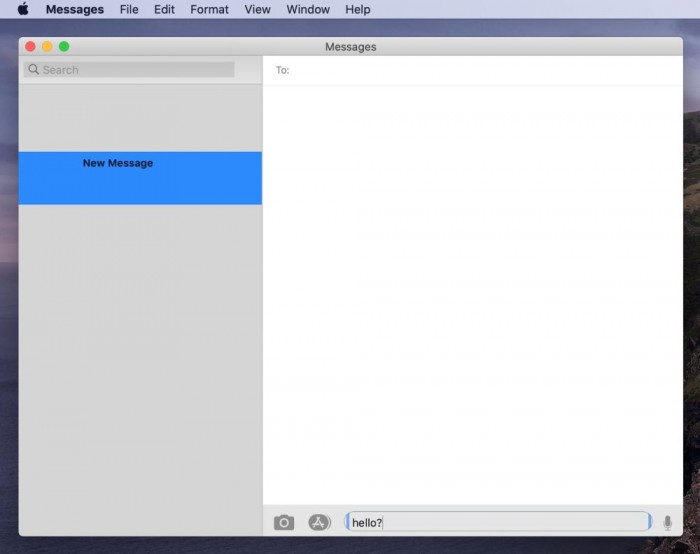Image resolution: width=700 pixels, height=554 pixels.
Task: Click the microphone dictation icon
Action: [x=667, y=523]
